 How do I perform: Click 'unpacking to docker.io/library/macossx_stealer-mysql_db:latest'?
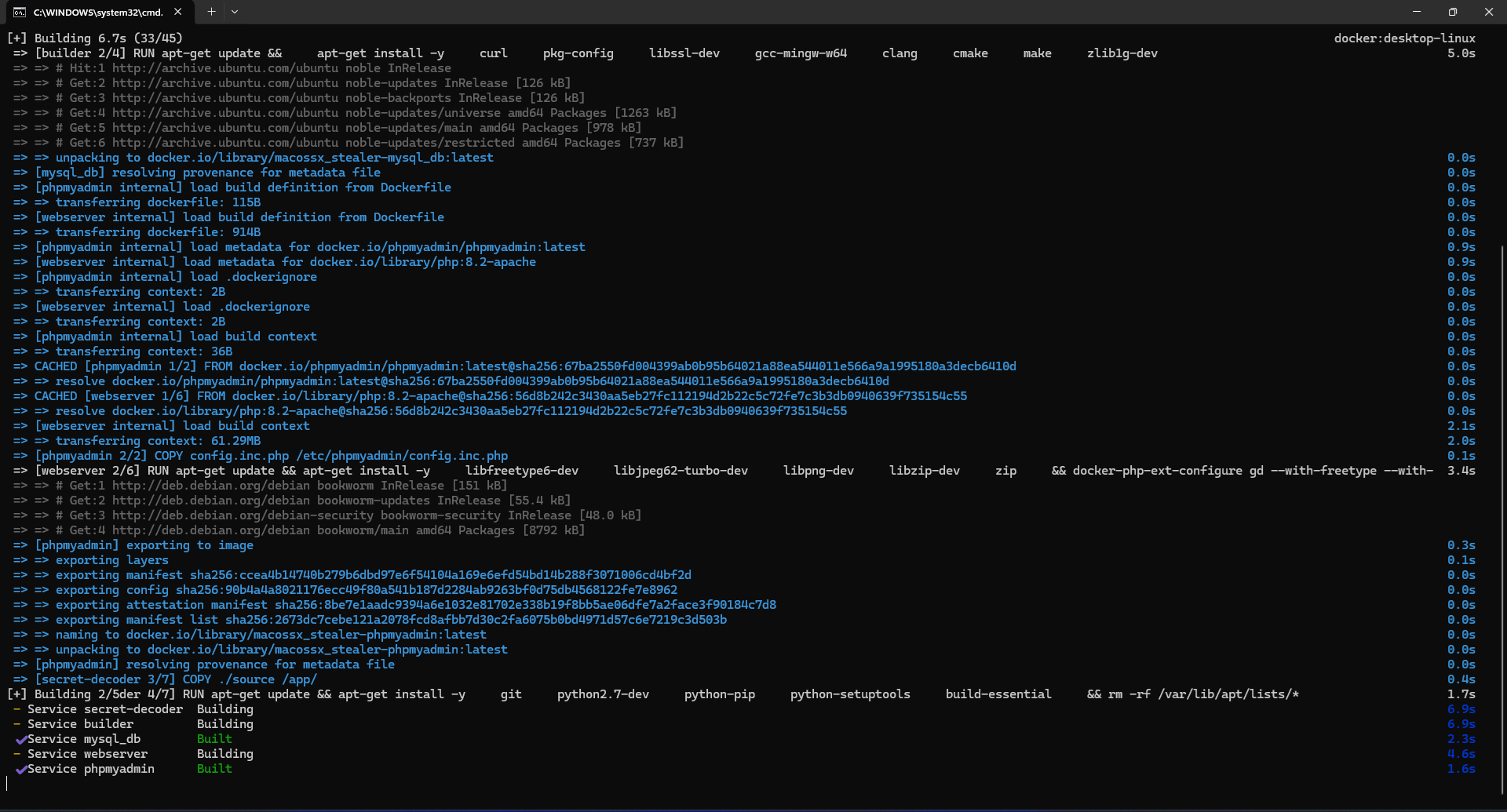coord(254,158)
